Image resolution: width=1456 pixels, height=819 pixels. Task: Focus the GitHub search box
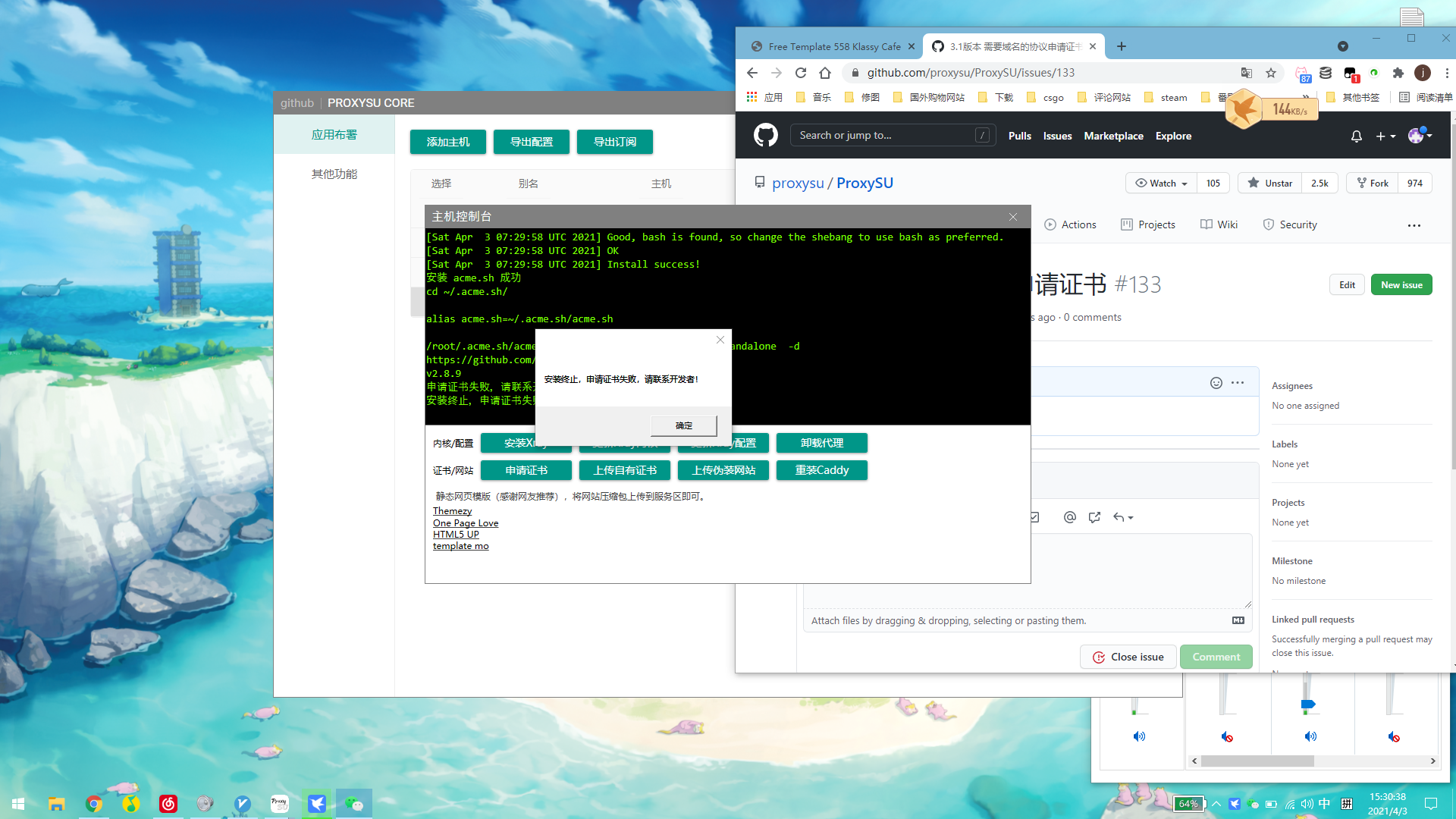point(893,136)
